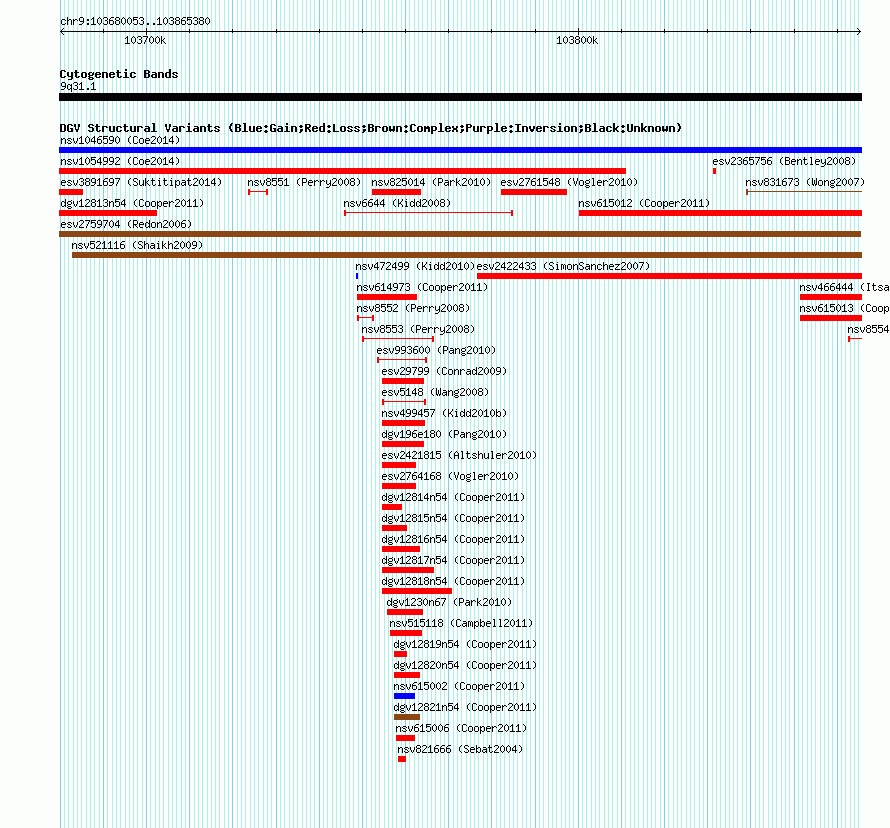Click nsv8553 (Perry2008) label

click(418, 329)
